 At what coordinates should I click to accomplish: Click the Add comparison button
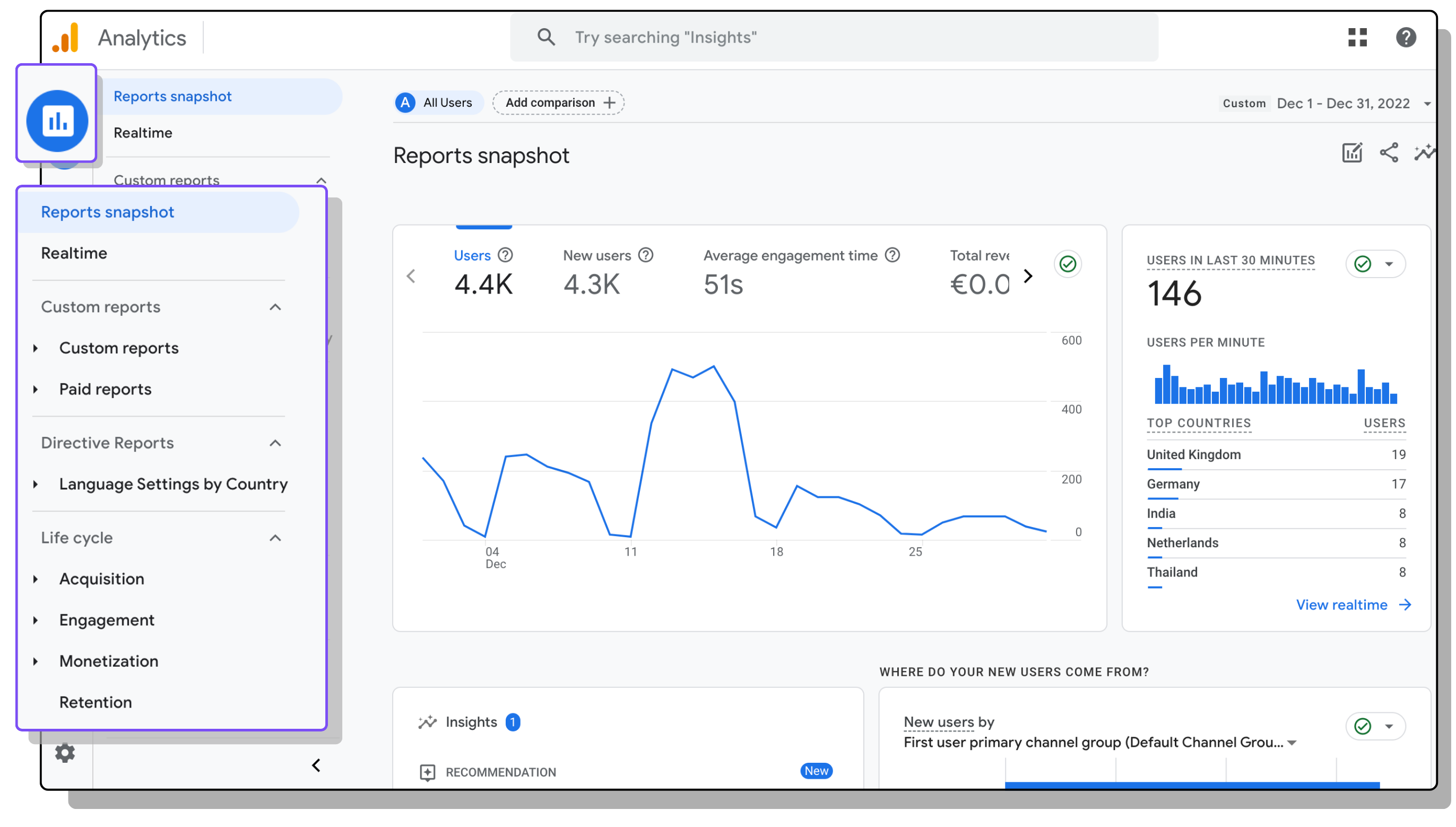point(559,103)
